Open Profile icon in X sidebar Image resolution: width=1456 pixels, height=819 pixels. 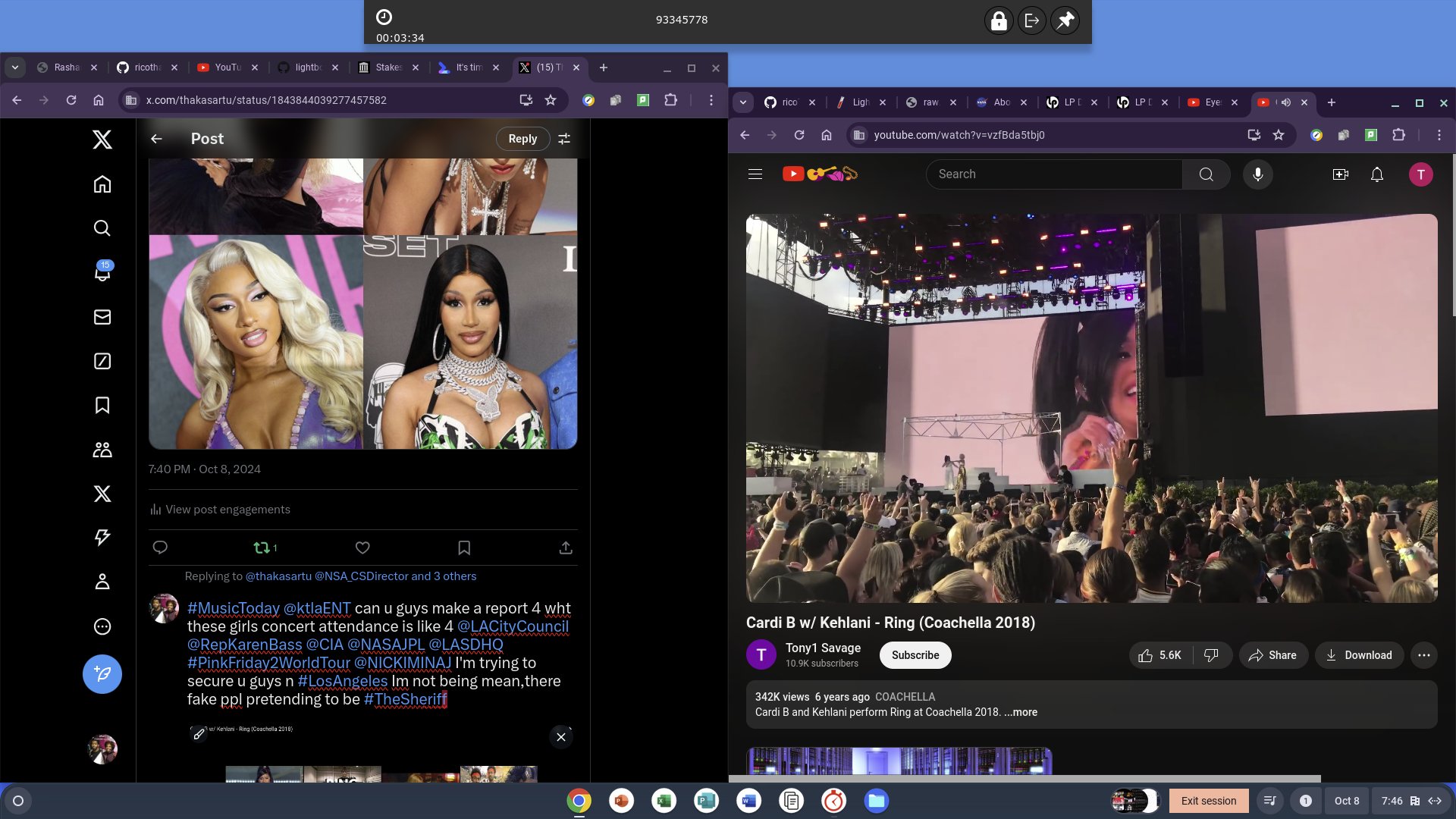102,582
